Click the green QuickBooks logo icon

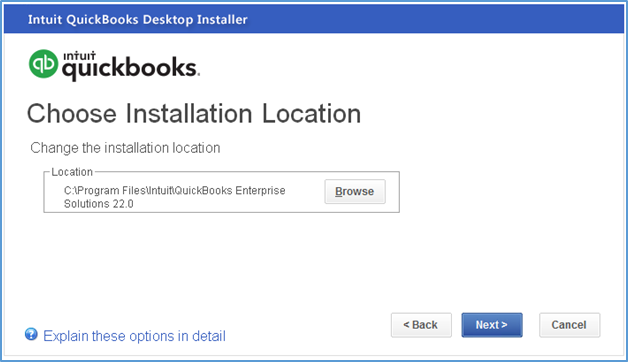point(44,64)
